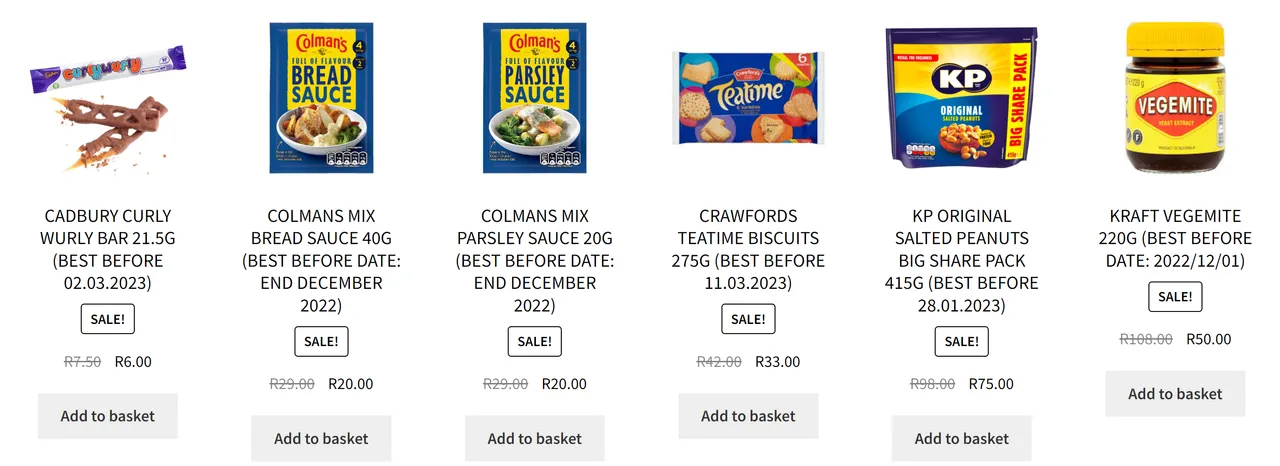The width and height of the screenshot is (1280, 466).
Task: Open the Vegemite jar product image
Action: pos(1175,98)
